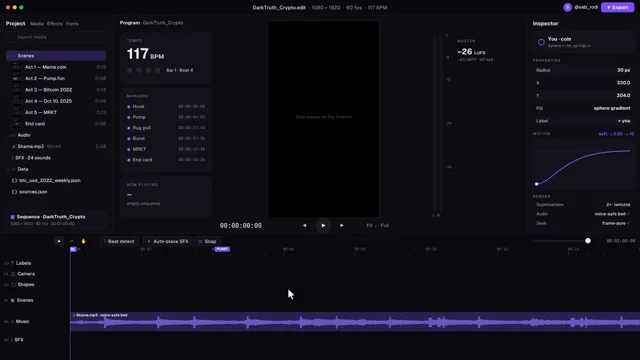The height and width of the screenshot is (360, 640).
Task: Click the Burst marker diamond
Action: tap(129, 138)
